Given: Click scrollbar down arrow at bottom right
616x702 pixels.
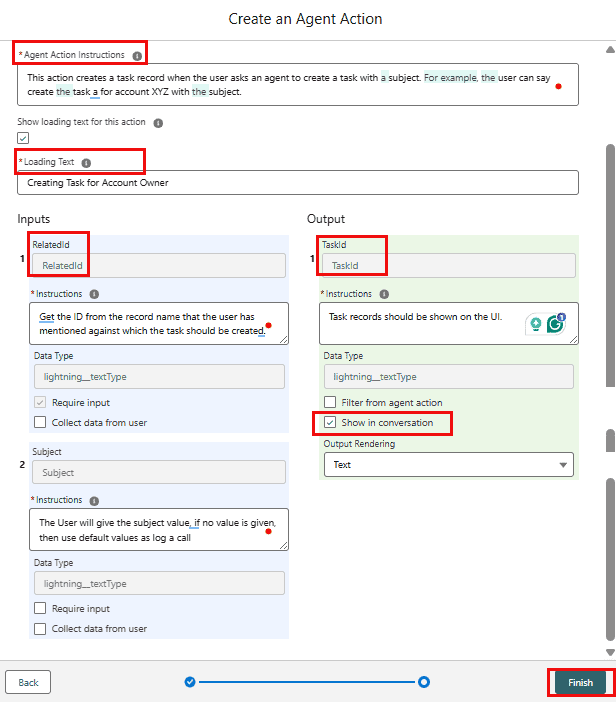Looking at the screenshot, I should 610,652.
